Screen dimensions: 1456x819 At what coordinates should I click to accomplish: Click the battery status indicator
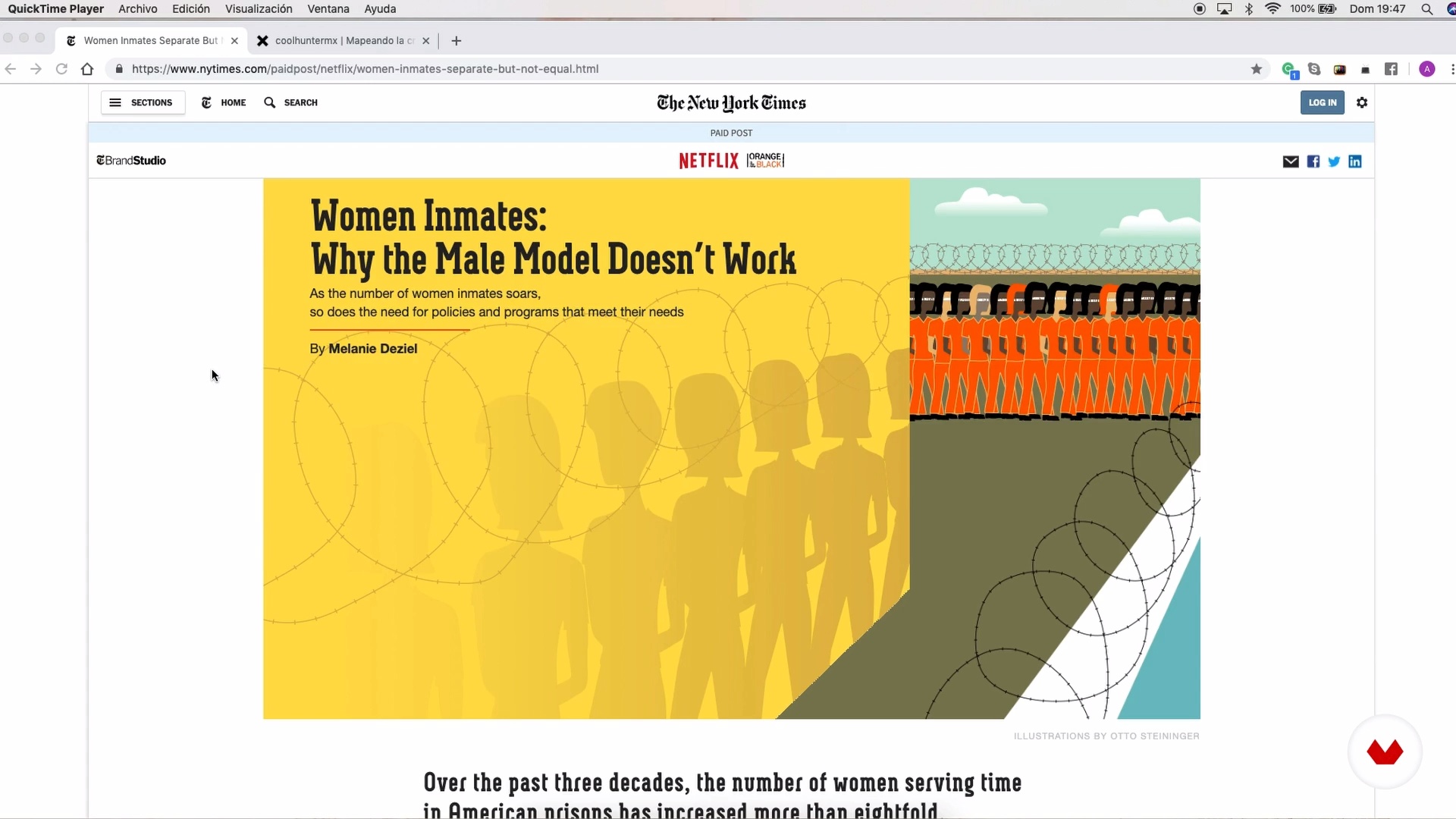pyautogui.click(x=1313, y=9)
